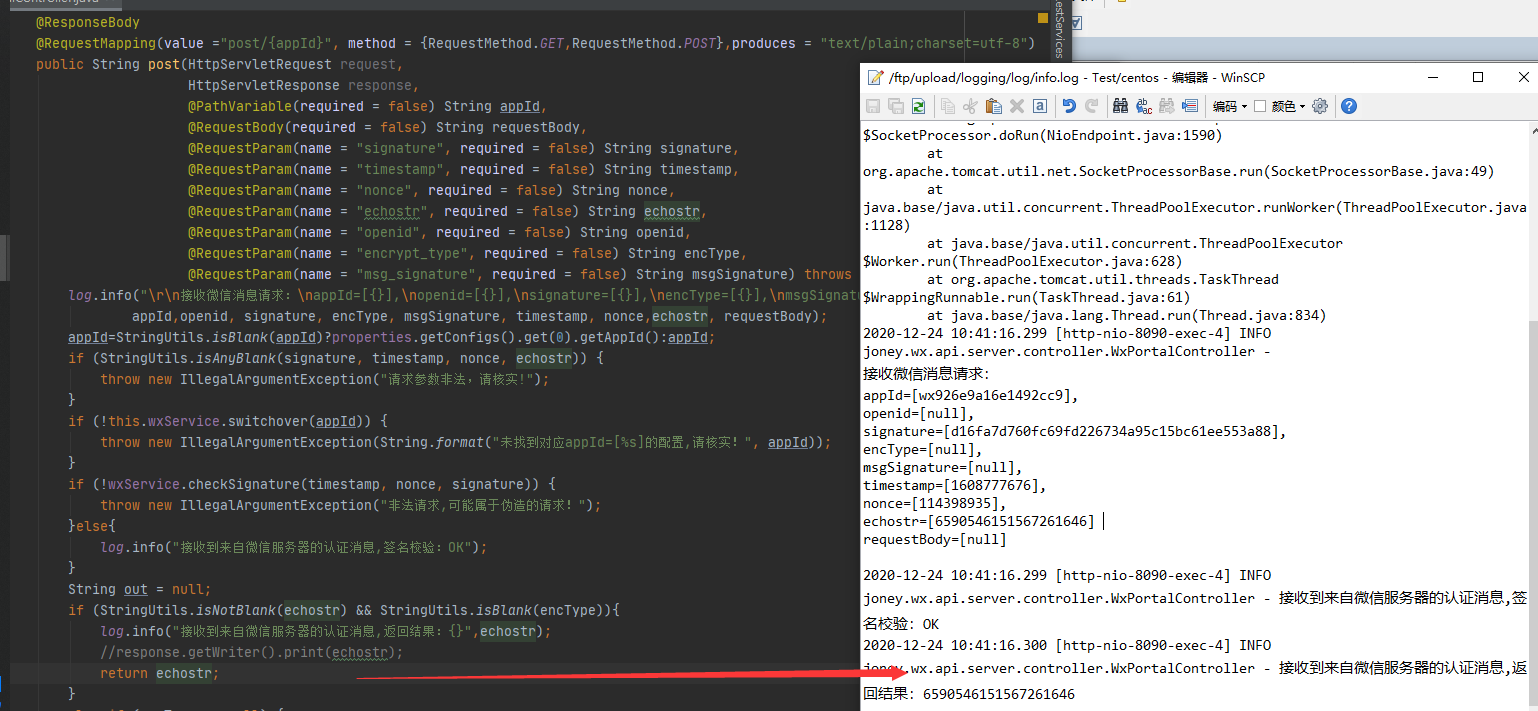Click the "timestamp" request param string

tap(400, 169)
